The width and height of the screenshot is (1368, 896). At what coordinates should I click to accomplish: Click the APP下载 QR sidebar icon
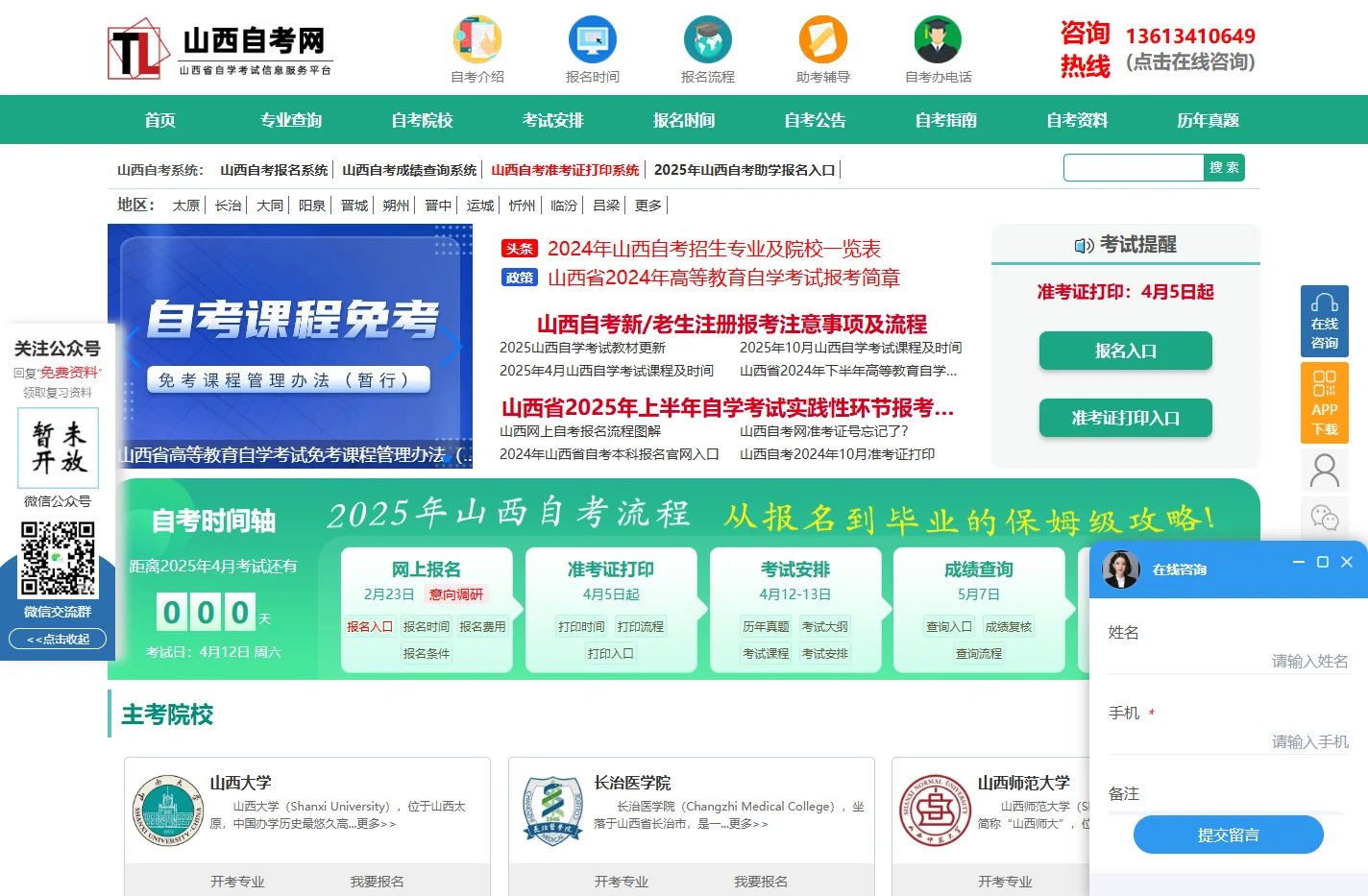1325,401
